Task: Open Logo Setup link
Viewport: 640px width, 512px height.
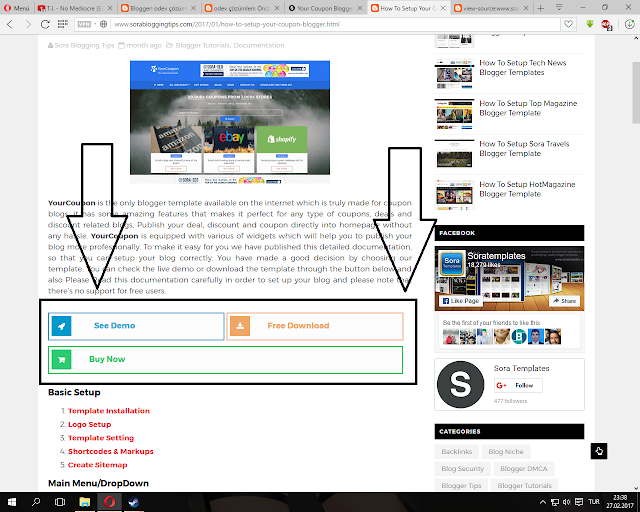Action: coord(89,424)
